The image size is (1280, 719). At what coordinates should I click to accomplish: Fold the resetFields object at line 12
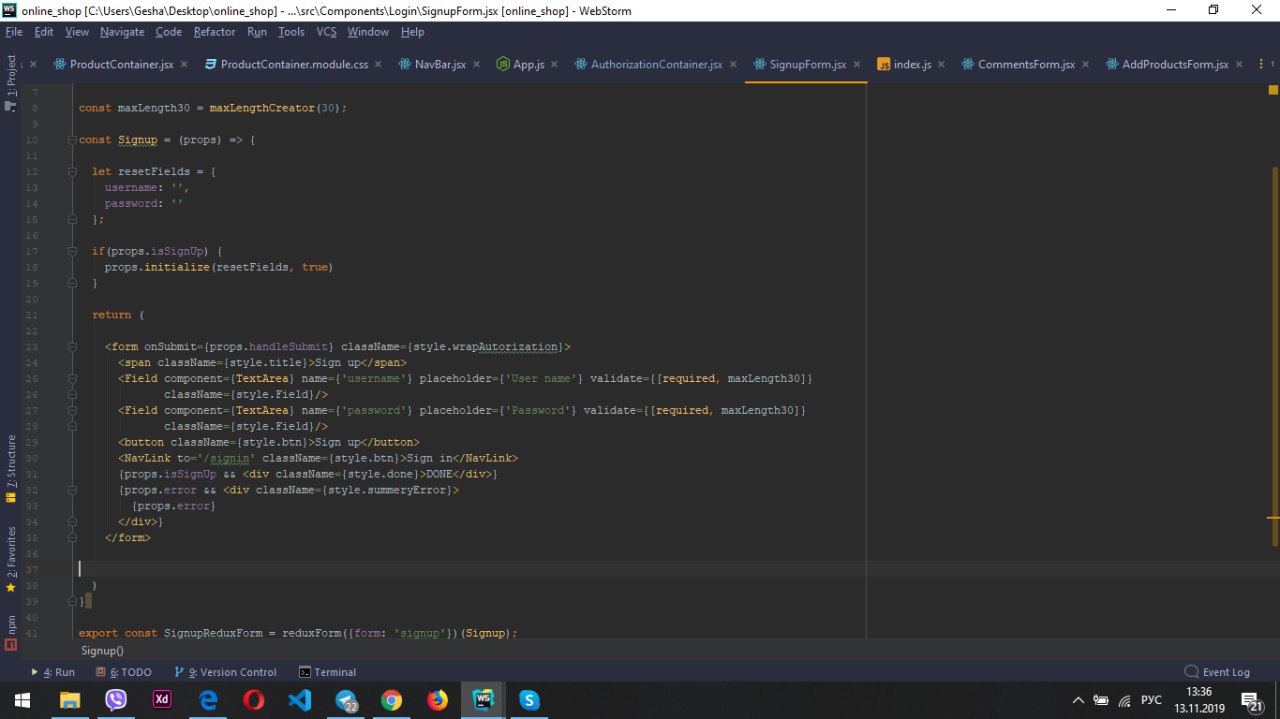72,172
